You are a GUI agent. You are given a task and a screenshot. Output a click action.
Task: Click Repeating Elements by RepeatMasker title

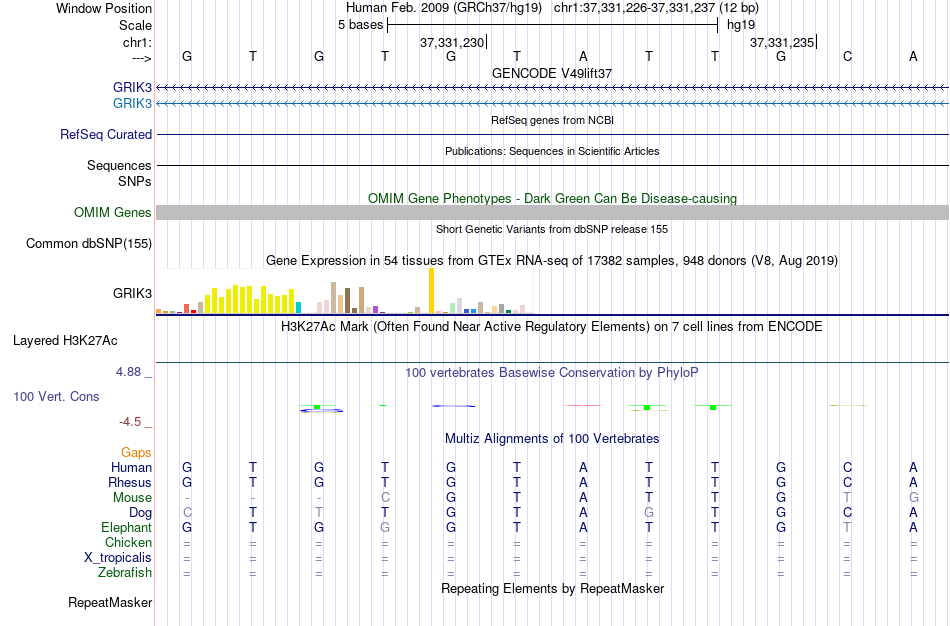(x=553, y=588)
